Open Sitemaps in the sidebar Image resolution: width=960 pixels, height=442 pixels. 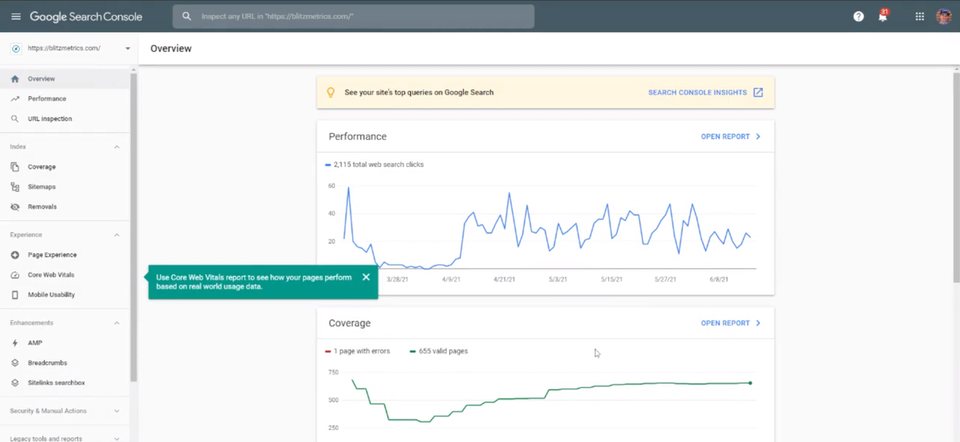coord(64,187)
